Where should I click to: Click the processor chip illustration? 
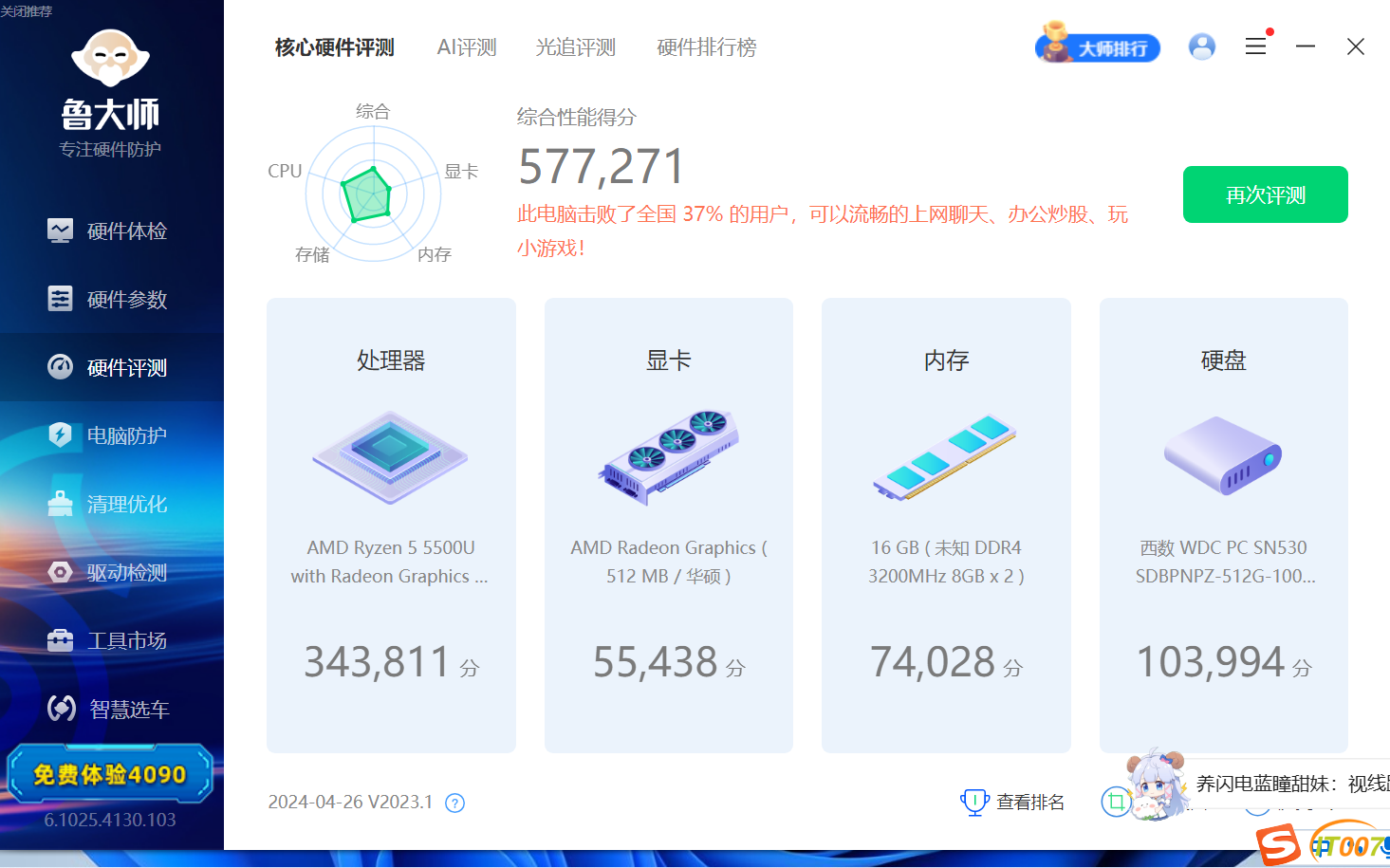point(390,457)
